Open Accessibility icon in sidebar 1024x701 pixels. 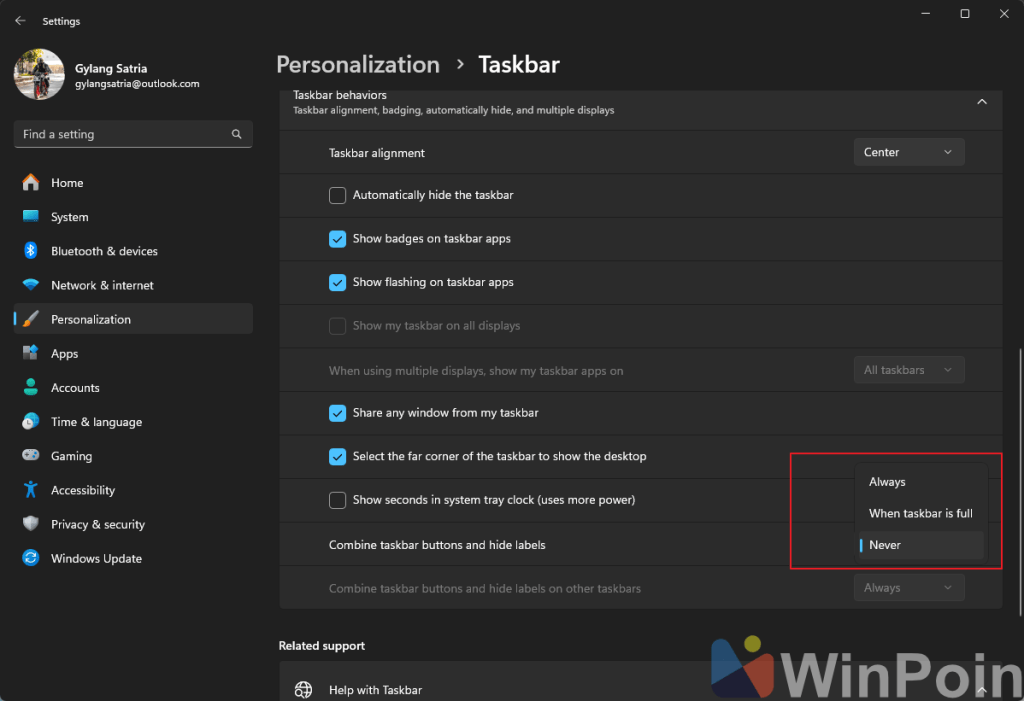point(31,490)
